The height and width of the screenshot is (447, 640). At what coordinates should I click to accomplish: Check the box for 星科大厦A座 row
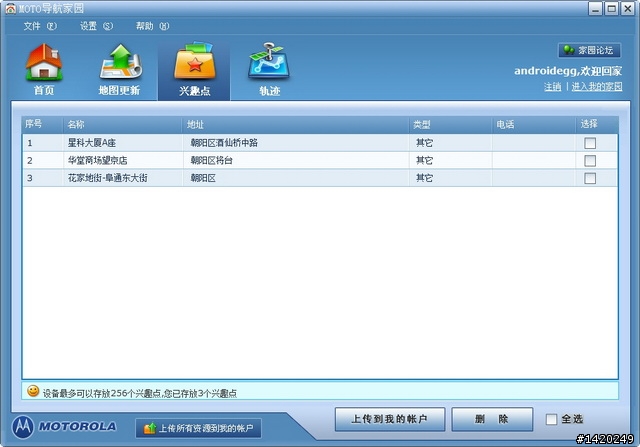[590, 143]
